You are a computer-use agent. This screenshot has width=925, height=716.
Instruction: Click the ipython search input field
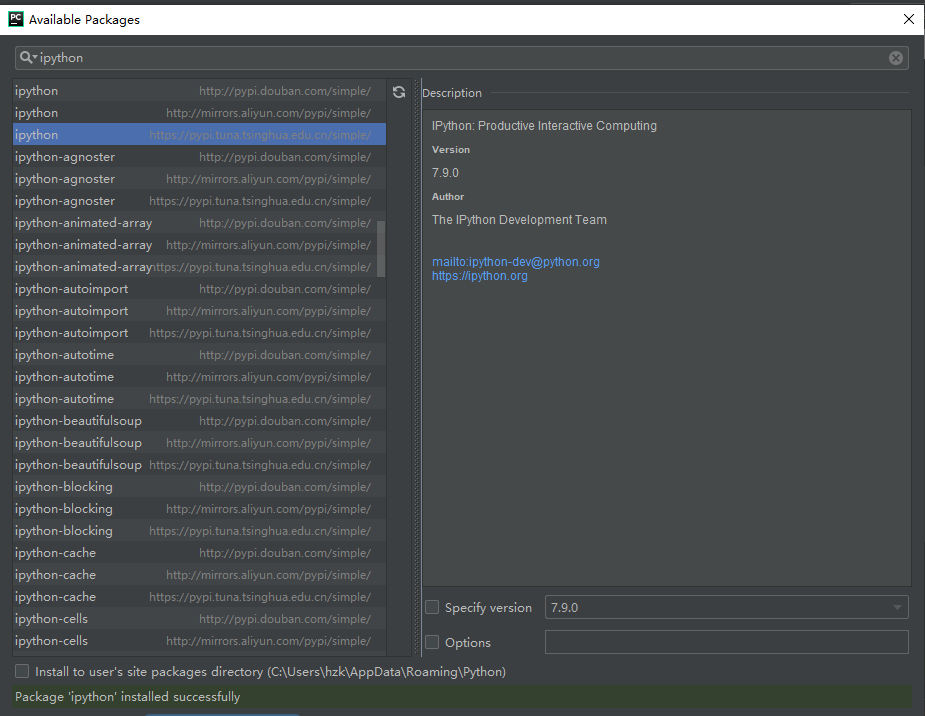(461, 58)
